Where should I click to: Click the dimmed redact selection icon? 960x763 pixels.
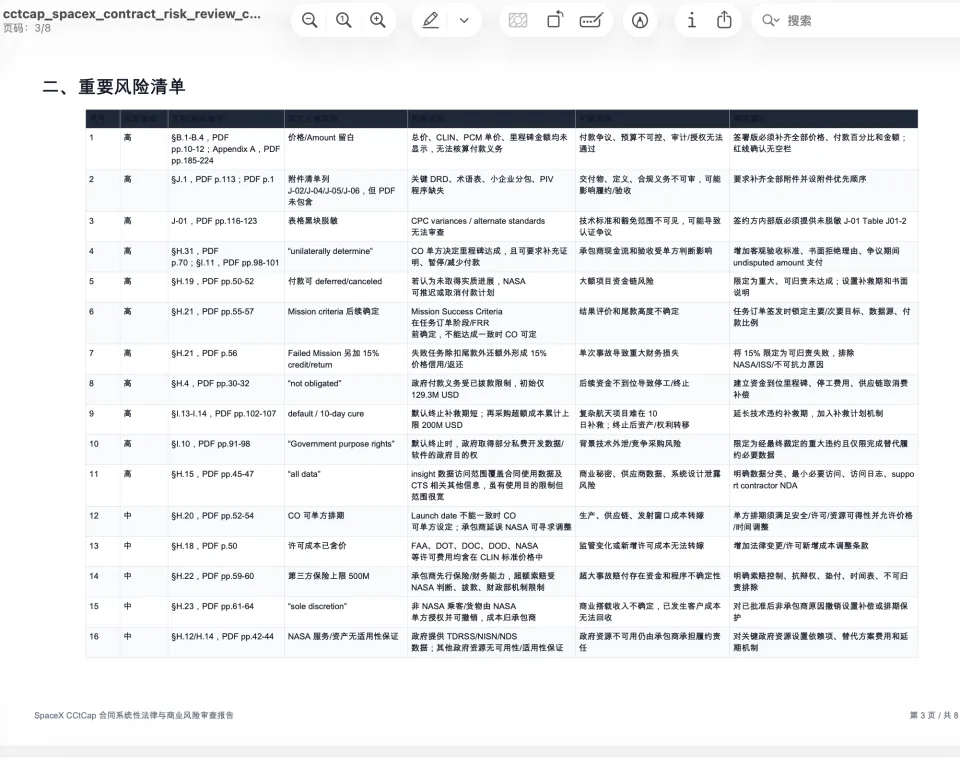coord(518,21)
